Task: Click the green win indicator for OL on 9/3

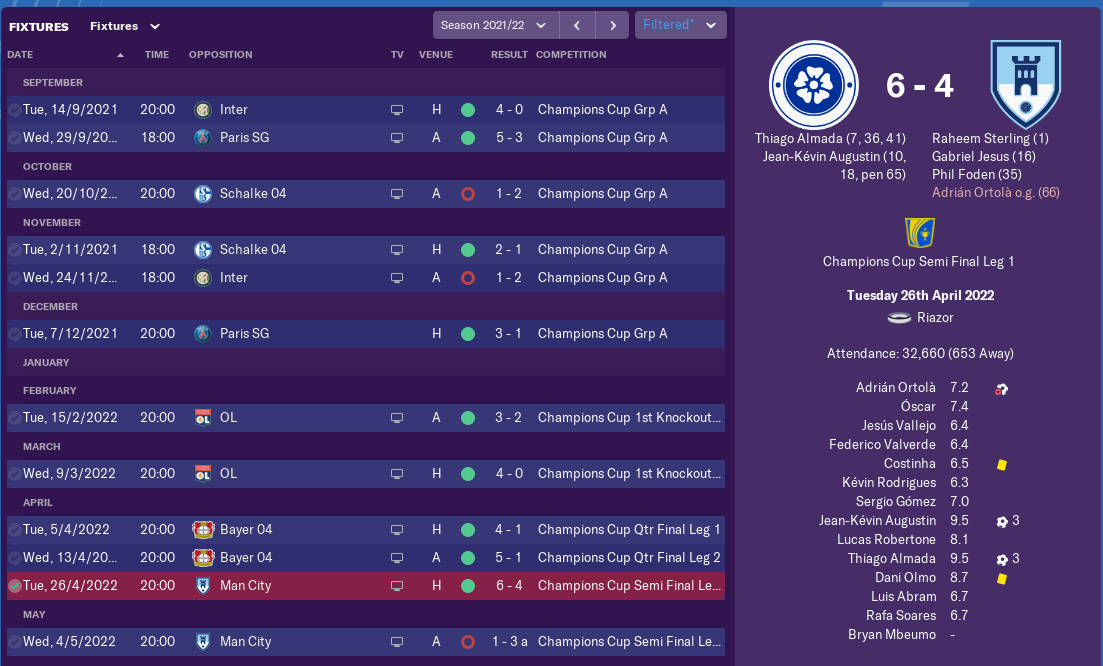Action: coord(467,473)
